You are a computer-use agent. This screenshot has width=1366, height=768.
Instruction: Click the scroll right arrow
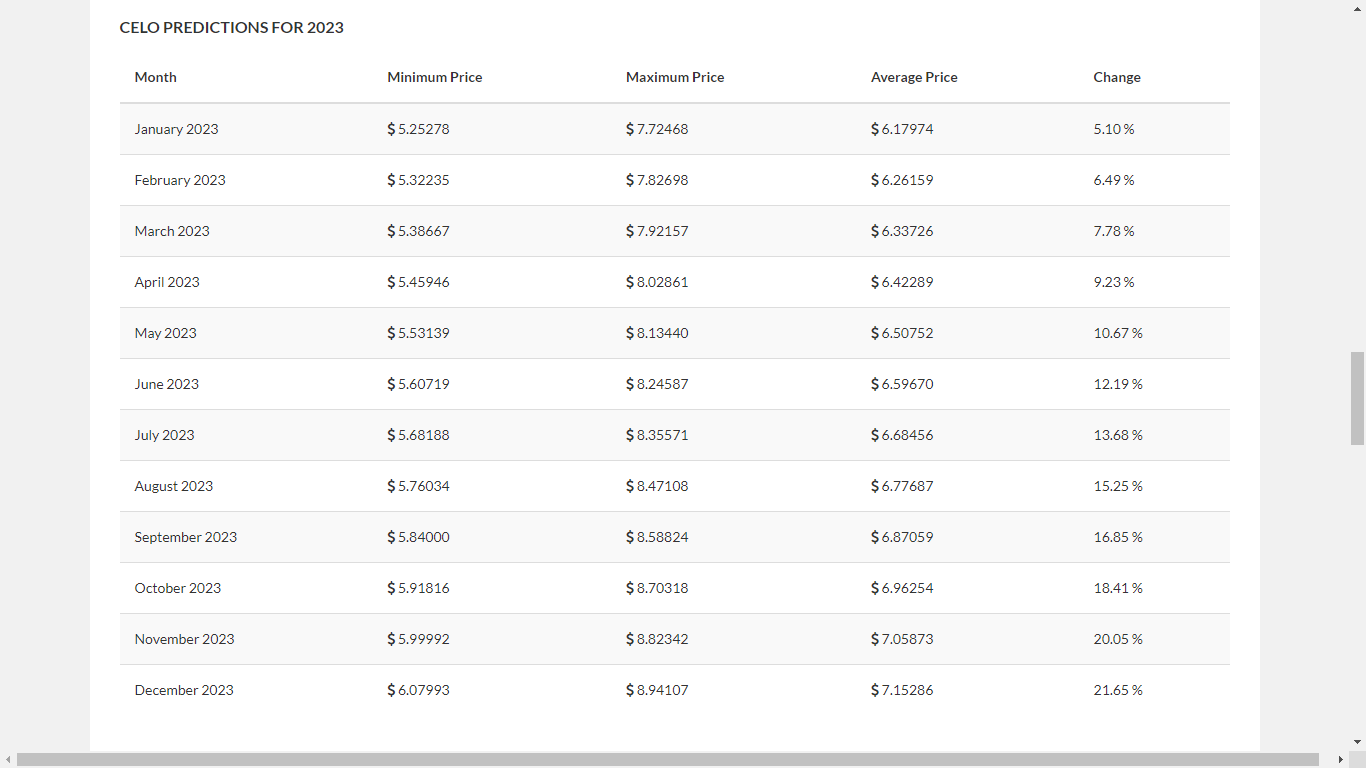click(x=1340, y=760)
